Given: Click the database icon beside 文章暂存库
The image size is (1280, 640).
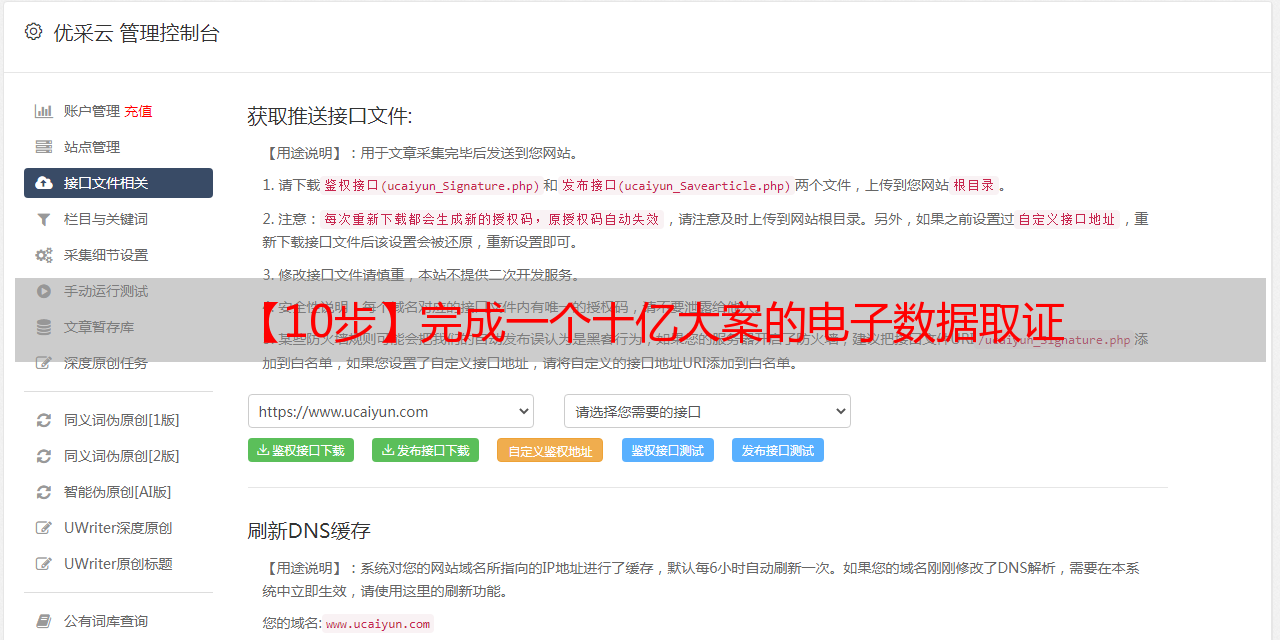Looking at the screenshot, I should pyautogui.click(x=44, y=327).
